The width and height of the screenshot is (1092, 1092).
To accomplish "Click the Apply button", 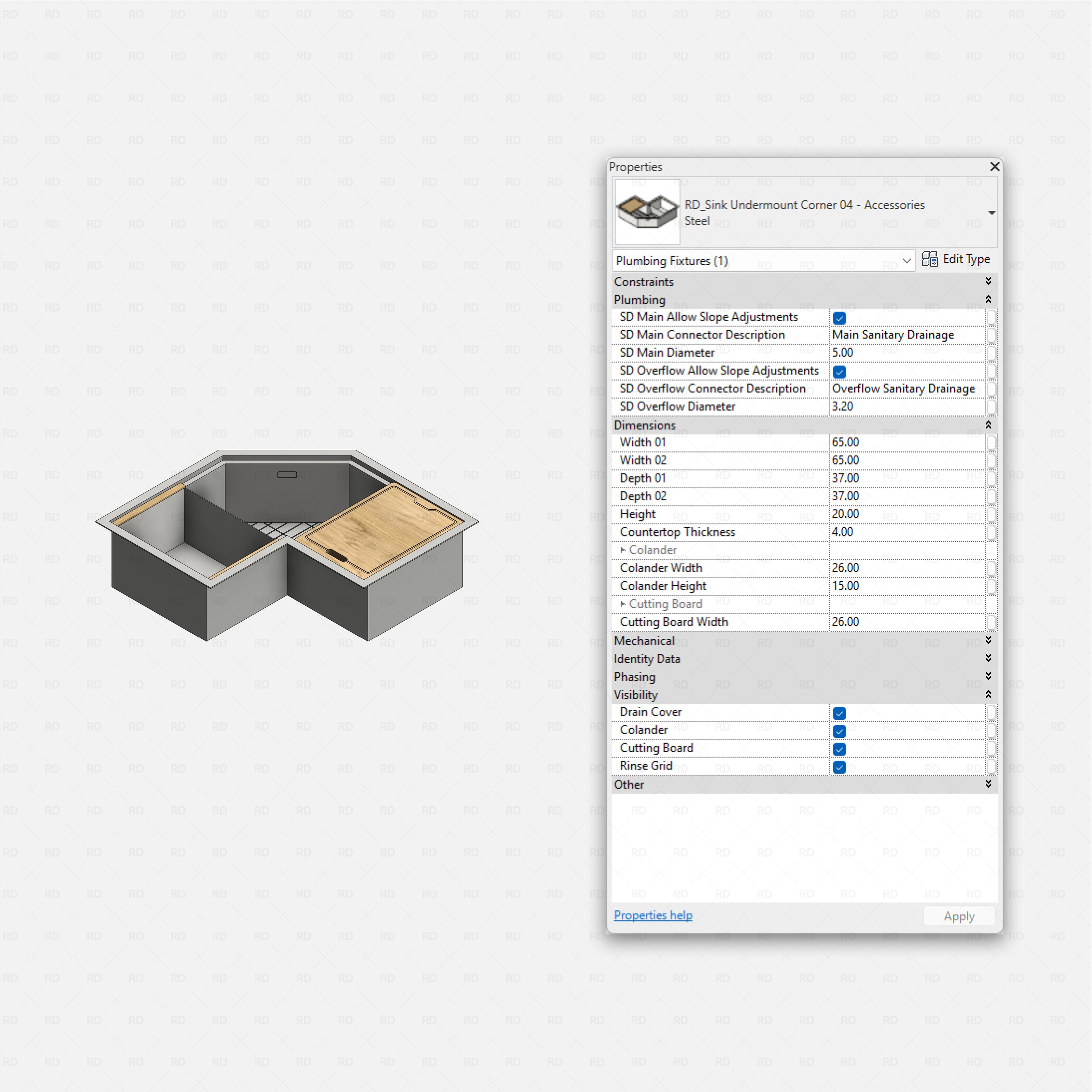I will (959, 916).
